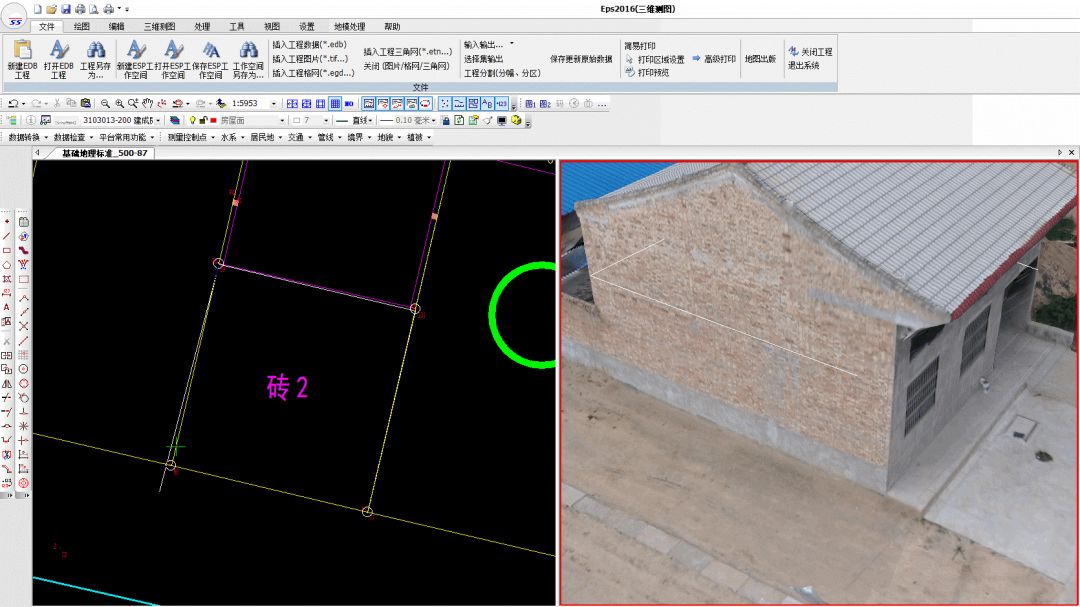Select the pan hand tool
1080x607 pixels.
click(x=147, y=104)
